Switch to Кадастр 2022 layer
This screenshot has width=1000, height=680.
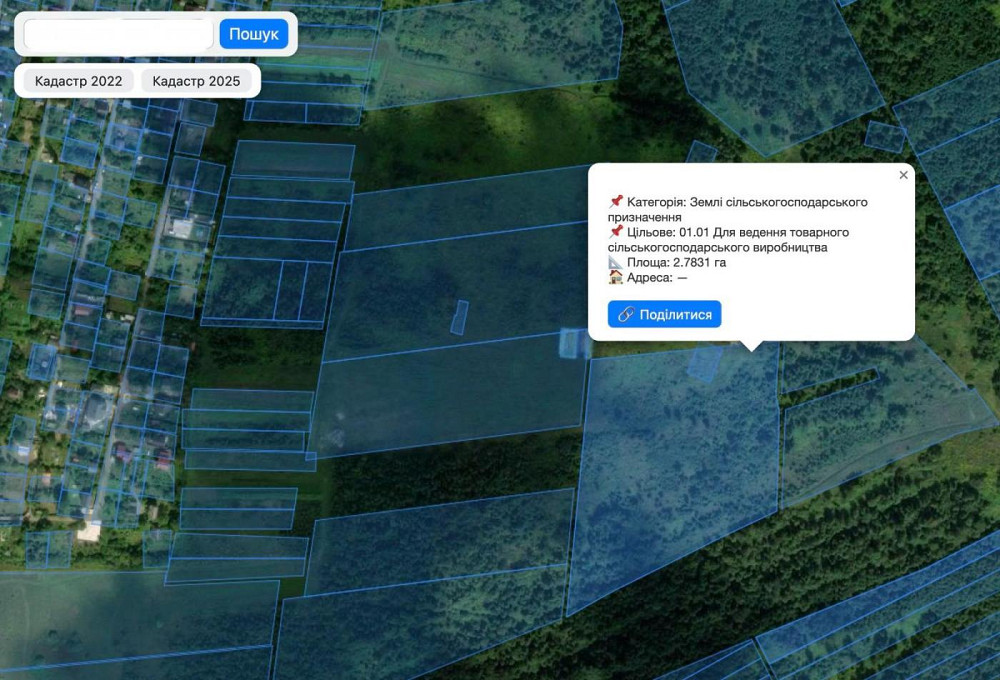(78, 81)
